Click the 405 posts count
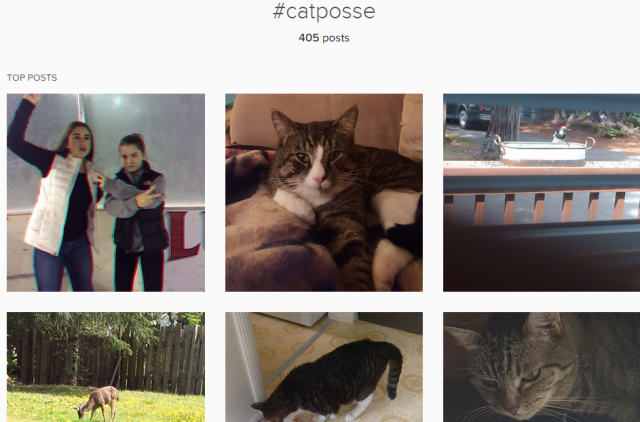This screenshot has width=640, height=422. pyautogui.click(x=324, y=38)
